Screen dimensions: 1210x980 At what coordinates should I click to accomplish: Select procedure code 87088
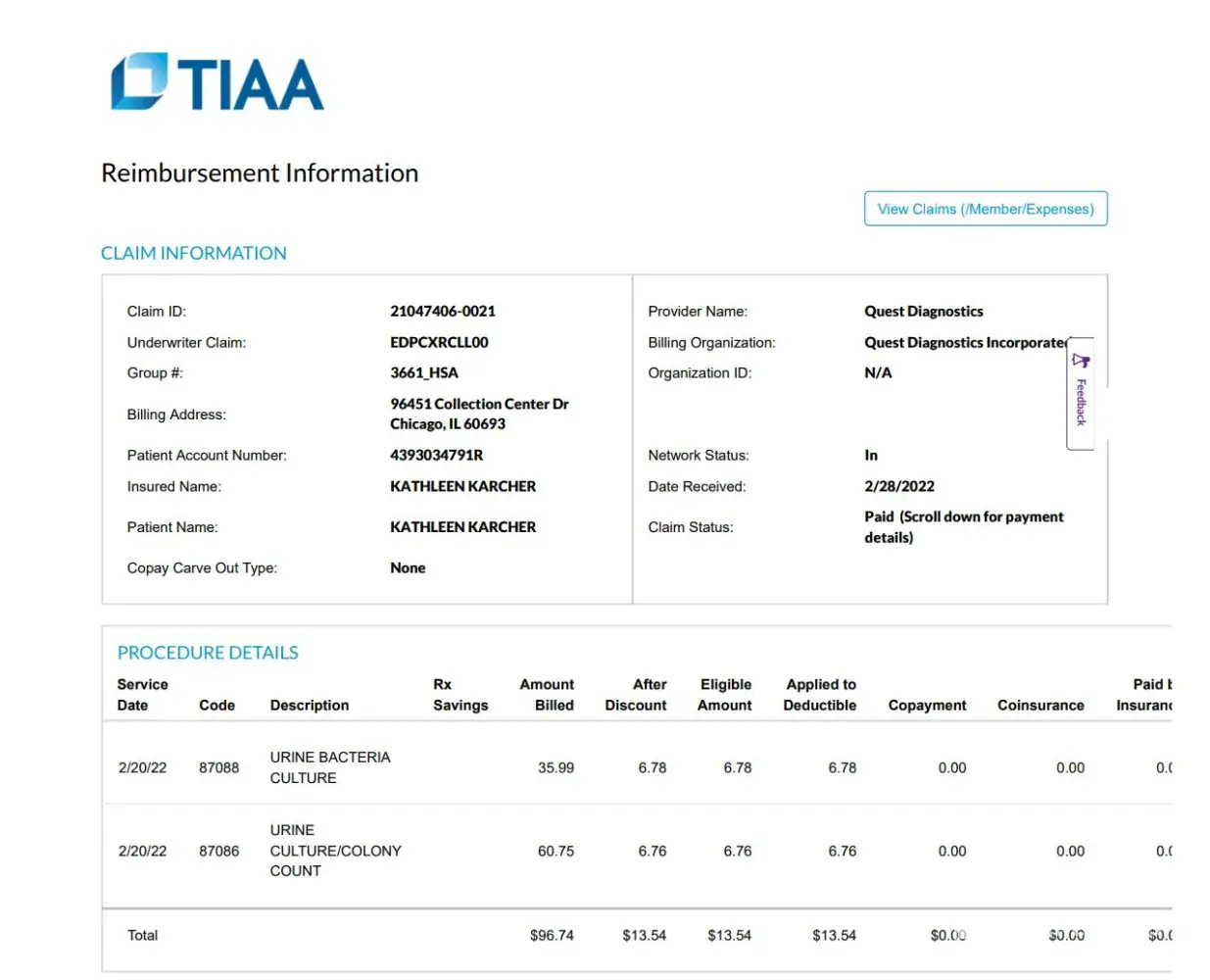point(218,768)
